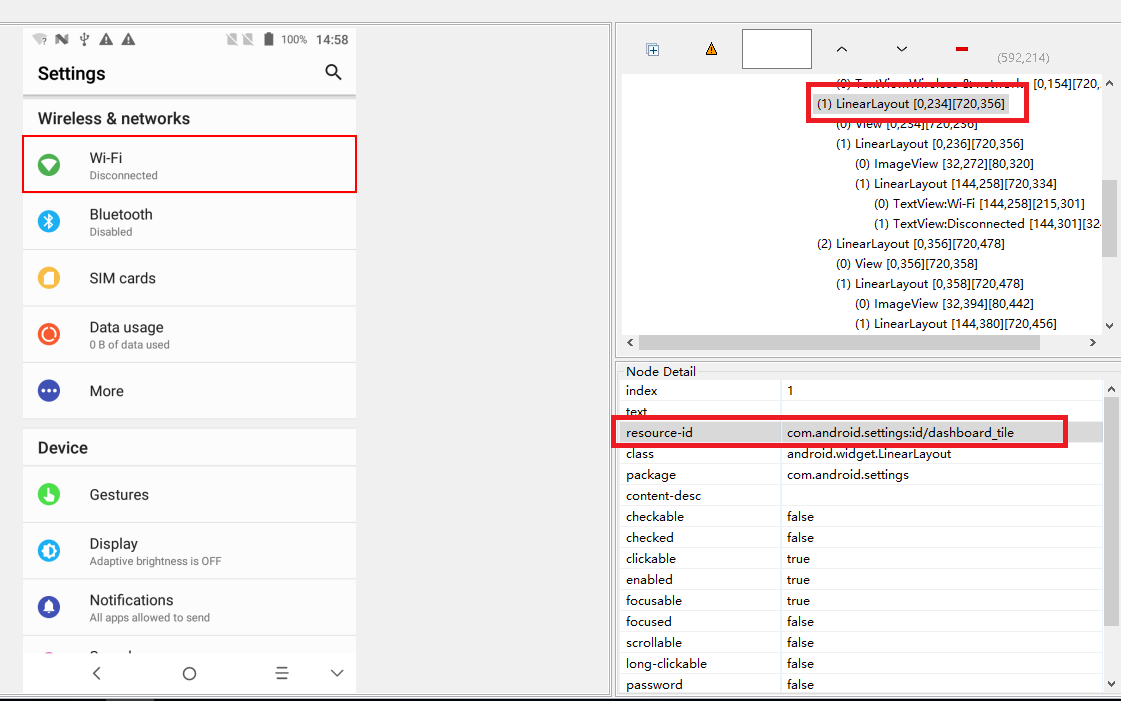Screen dimensions: 1121x701
Task: Select the green Gestures icon
Action: pyautogui.click(x=49, y=494)
